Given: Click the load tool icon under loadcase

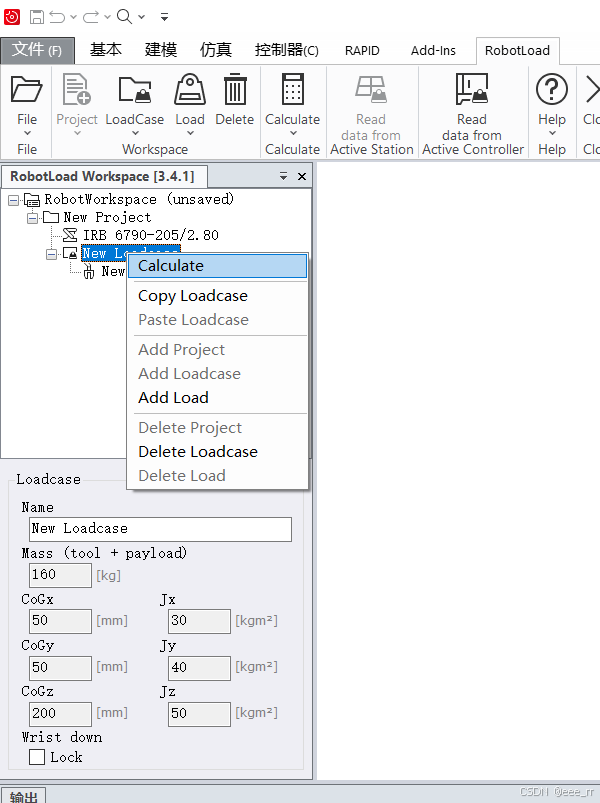Looking at the screenshot, I should (89, 271).
